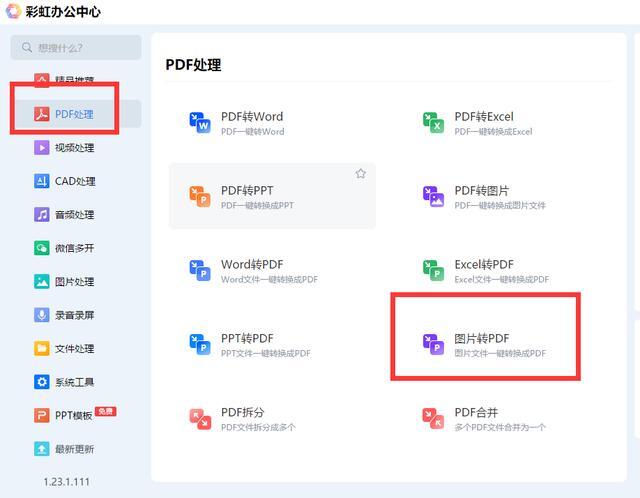
Task: Click the Word转PDF tool icon
Action: 200,270
